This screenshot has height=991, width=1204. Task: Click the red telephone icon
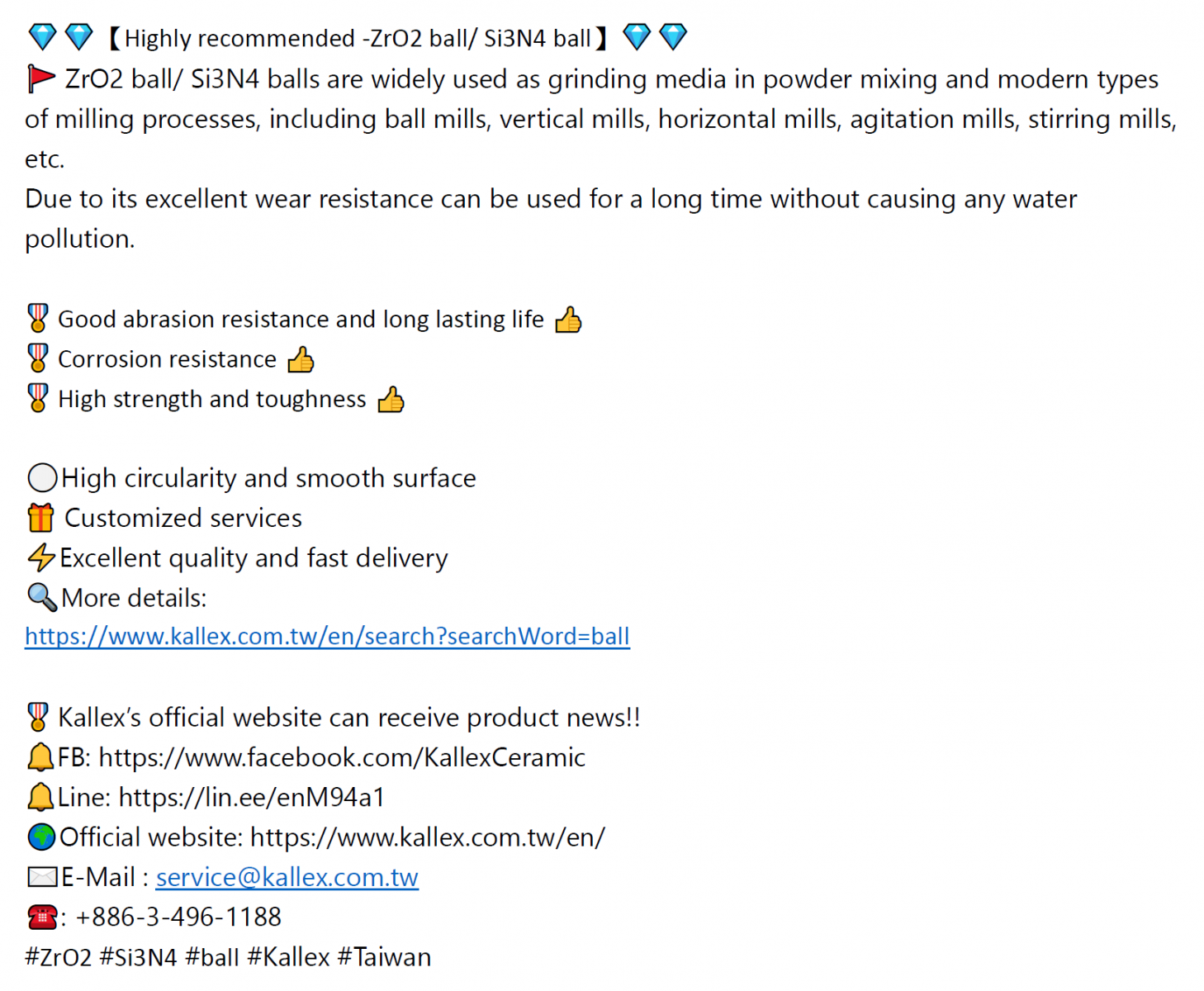pos(42,917)
